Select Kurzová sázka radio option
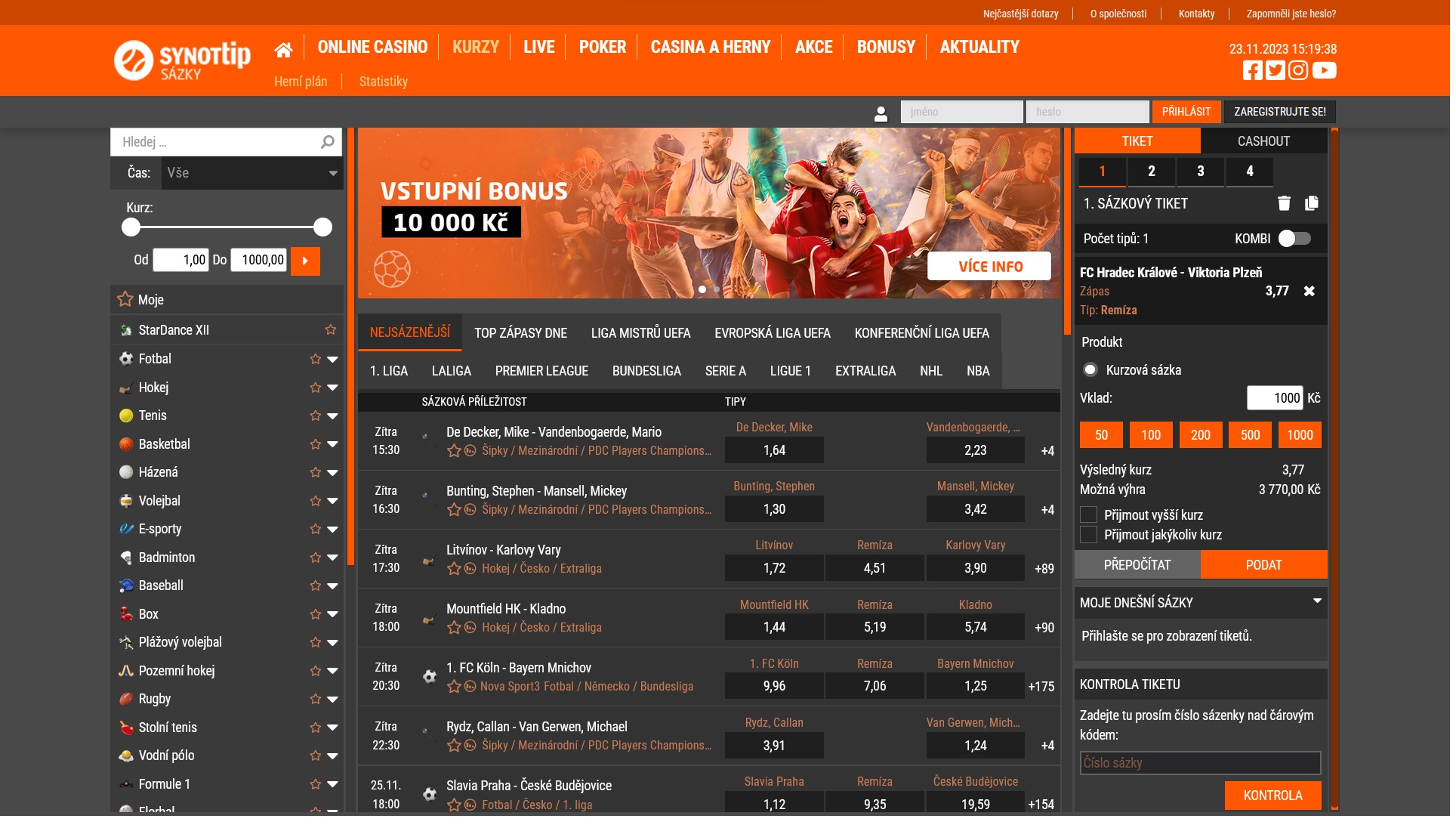 click(x=1090, y=370)
